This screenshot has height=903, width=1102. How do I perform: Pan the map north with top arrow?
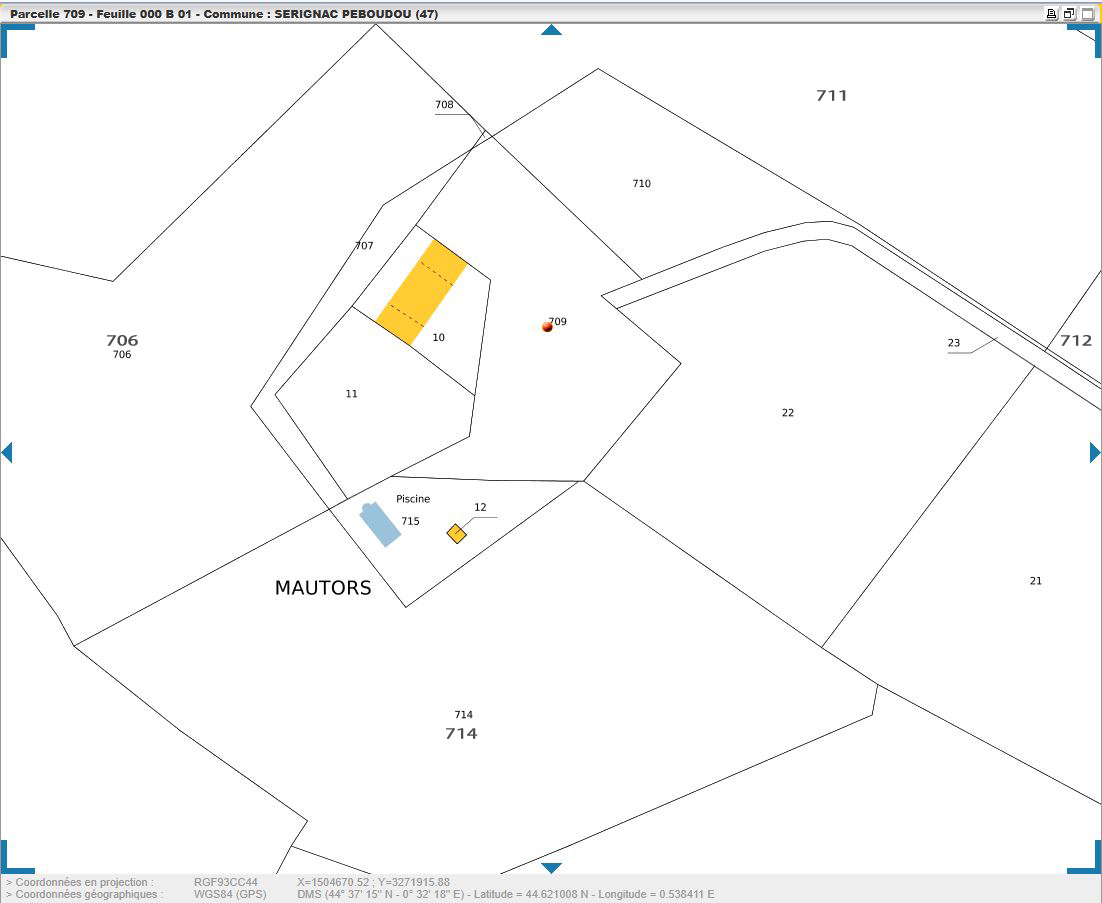551,30
